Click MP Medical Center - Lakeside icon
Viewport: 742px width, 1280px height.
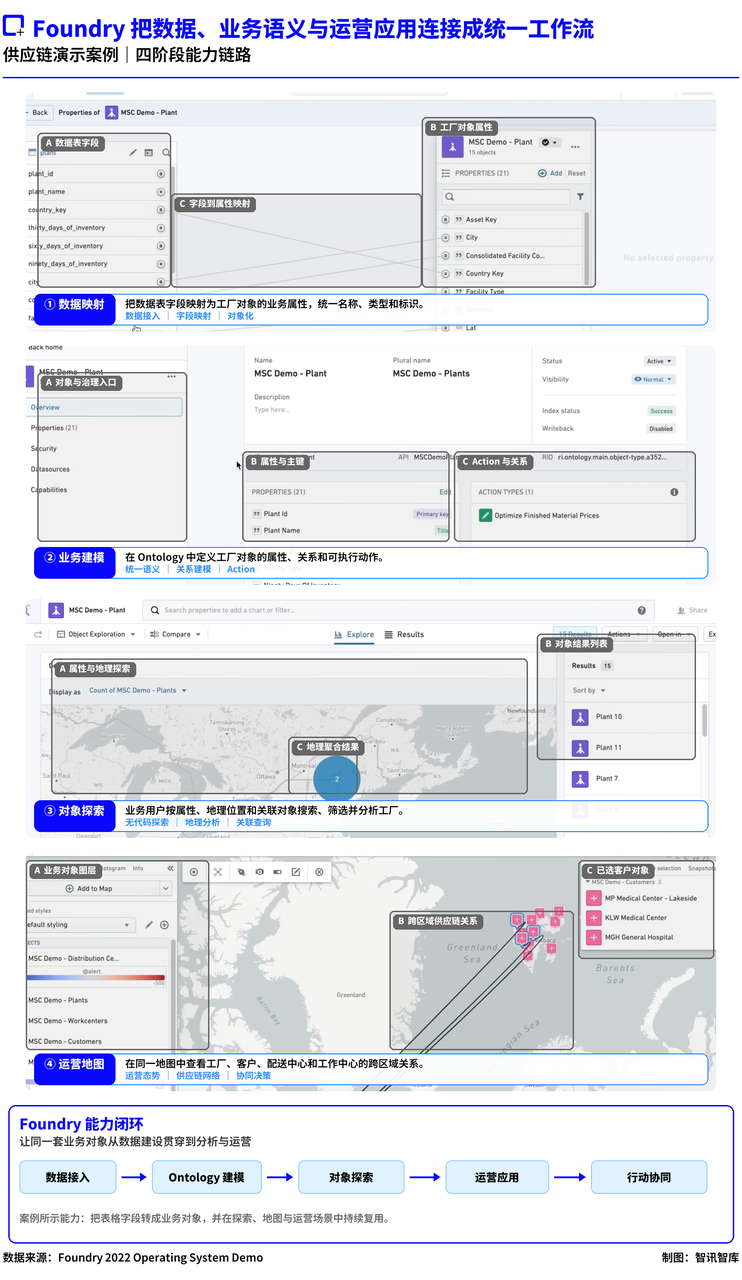[x=594, y=898]
